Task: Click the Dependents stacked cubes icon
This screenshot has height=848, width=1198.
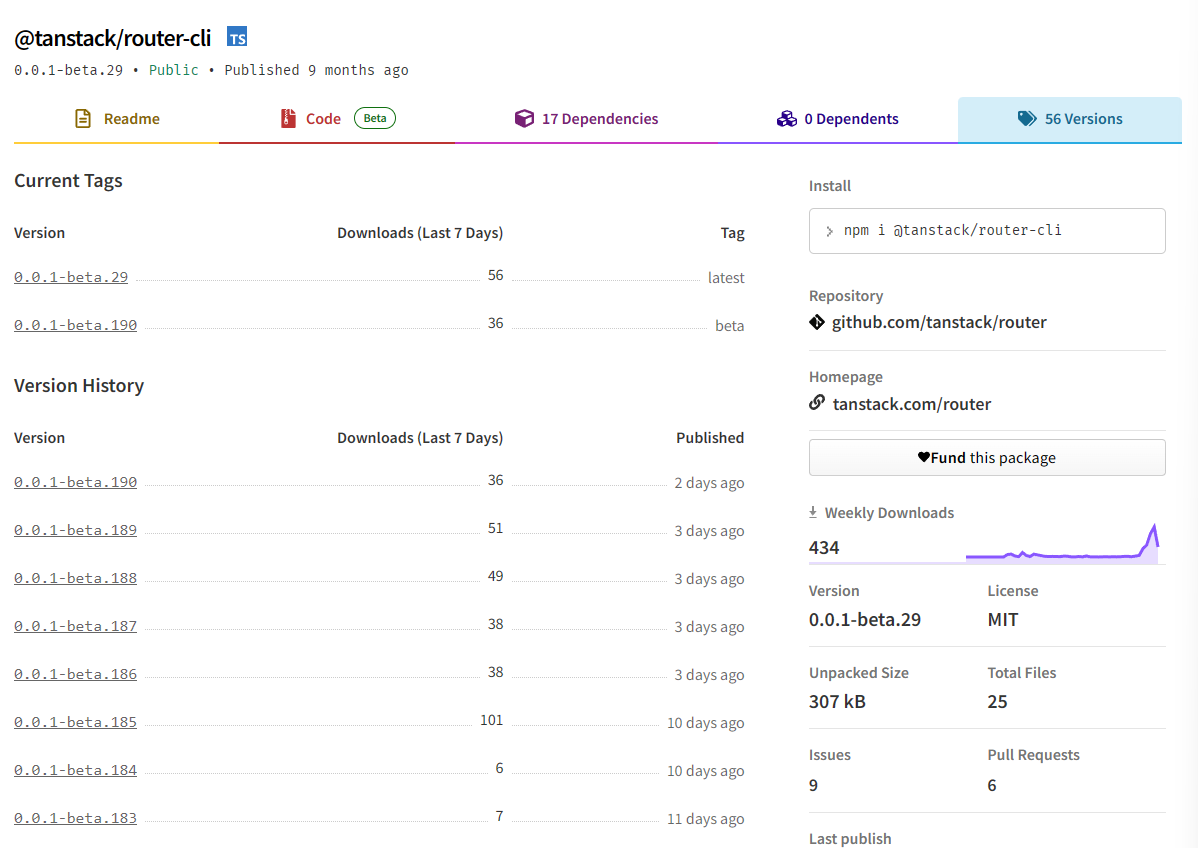Action: (x=786, y=119)
